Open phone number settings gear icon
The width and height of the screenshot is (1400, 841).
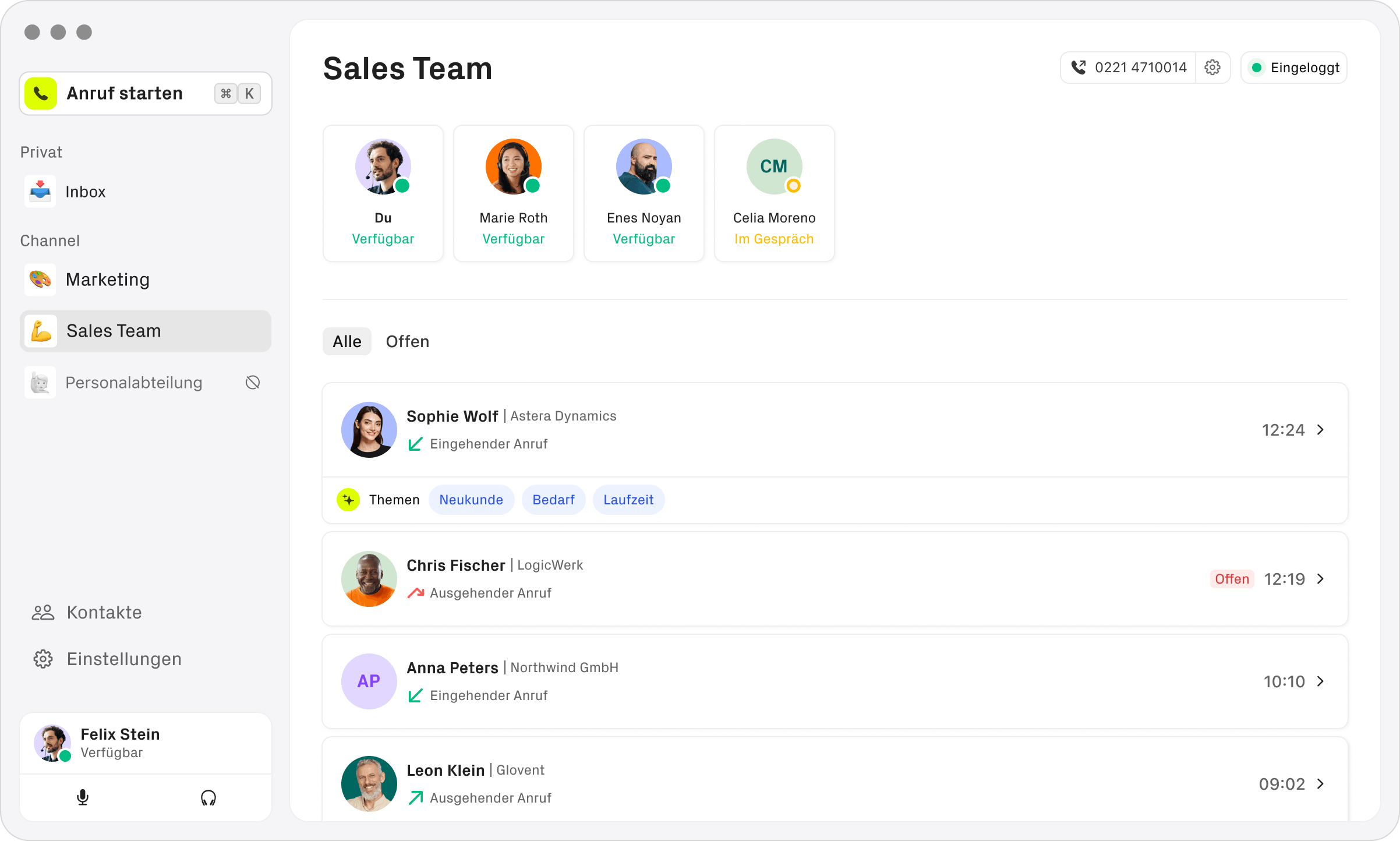pyautogui.click(x=1212, y=68)
